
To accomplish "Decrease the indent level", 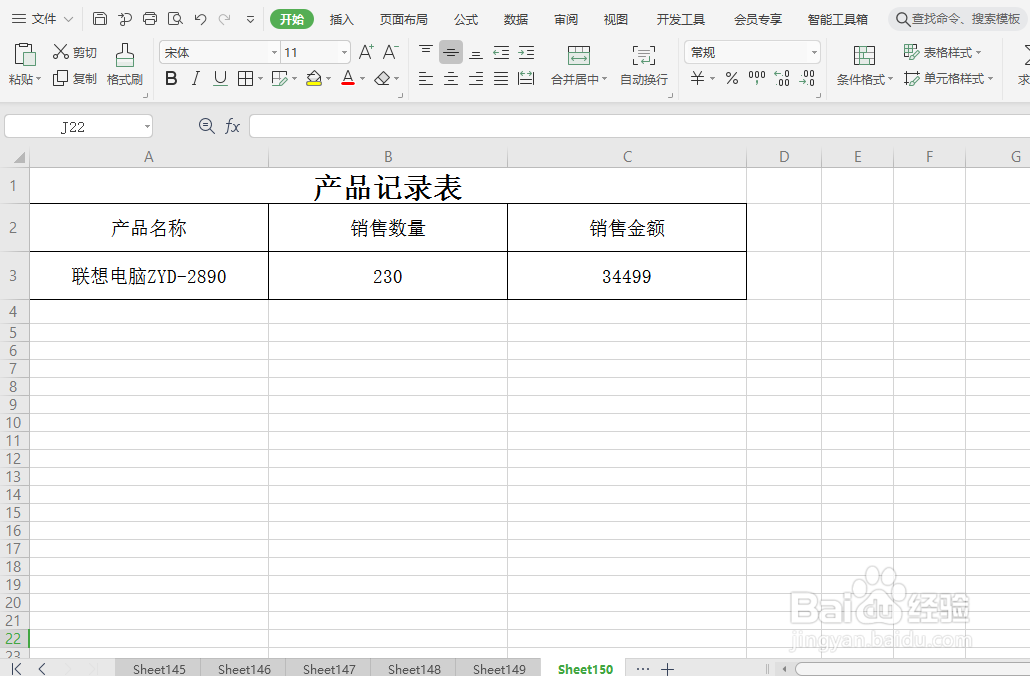I will click(501, 52).
